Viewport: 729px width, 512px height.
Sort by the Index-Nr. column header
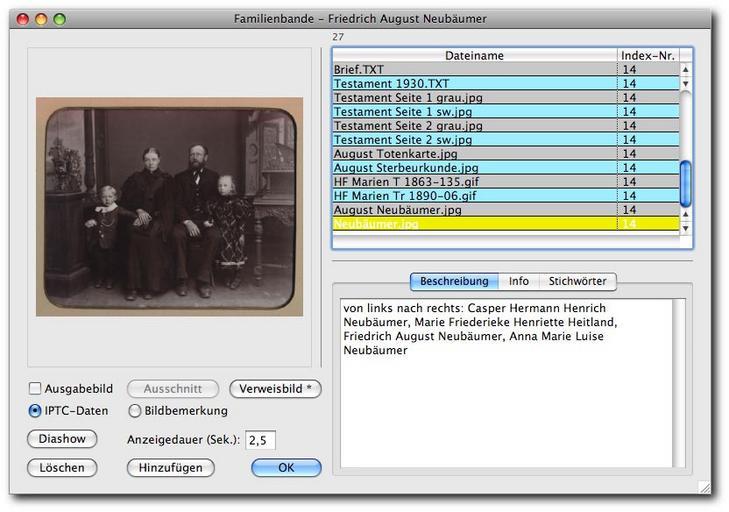(x=648, y=55)
